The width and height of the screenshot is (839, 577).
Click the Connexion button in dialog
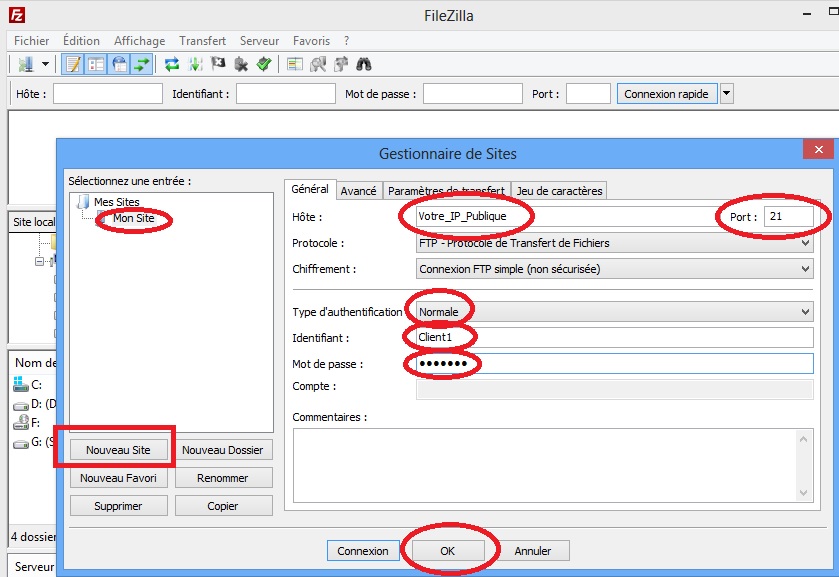[363, 551]
